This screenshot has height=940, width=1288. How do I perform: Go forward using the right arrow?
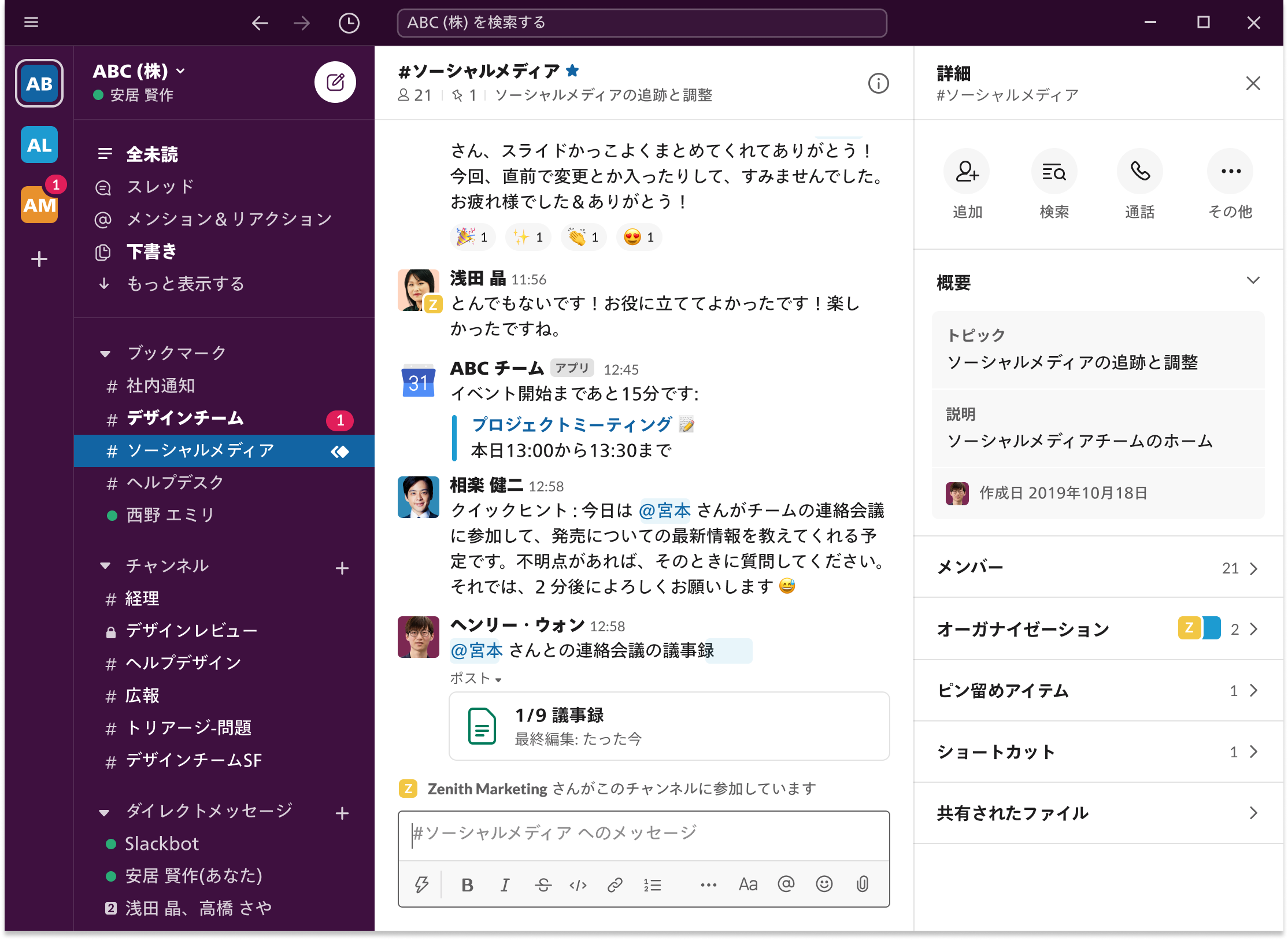pos(302,23)
